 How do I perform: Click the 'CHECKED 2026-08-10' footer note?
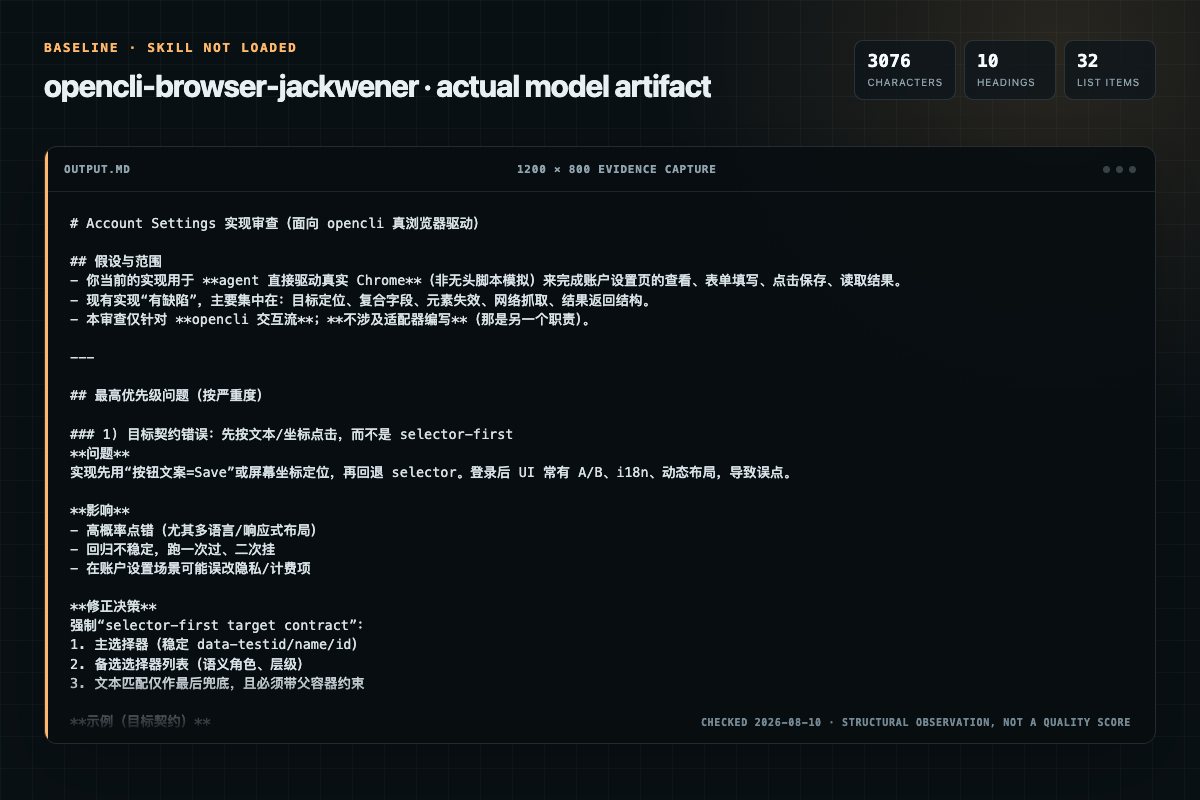tap(915, 722)
